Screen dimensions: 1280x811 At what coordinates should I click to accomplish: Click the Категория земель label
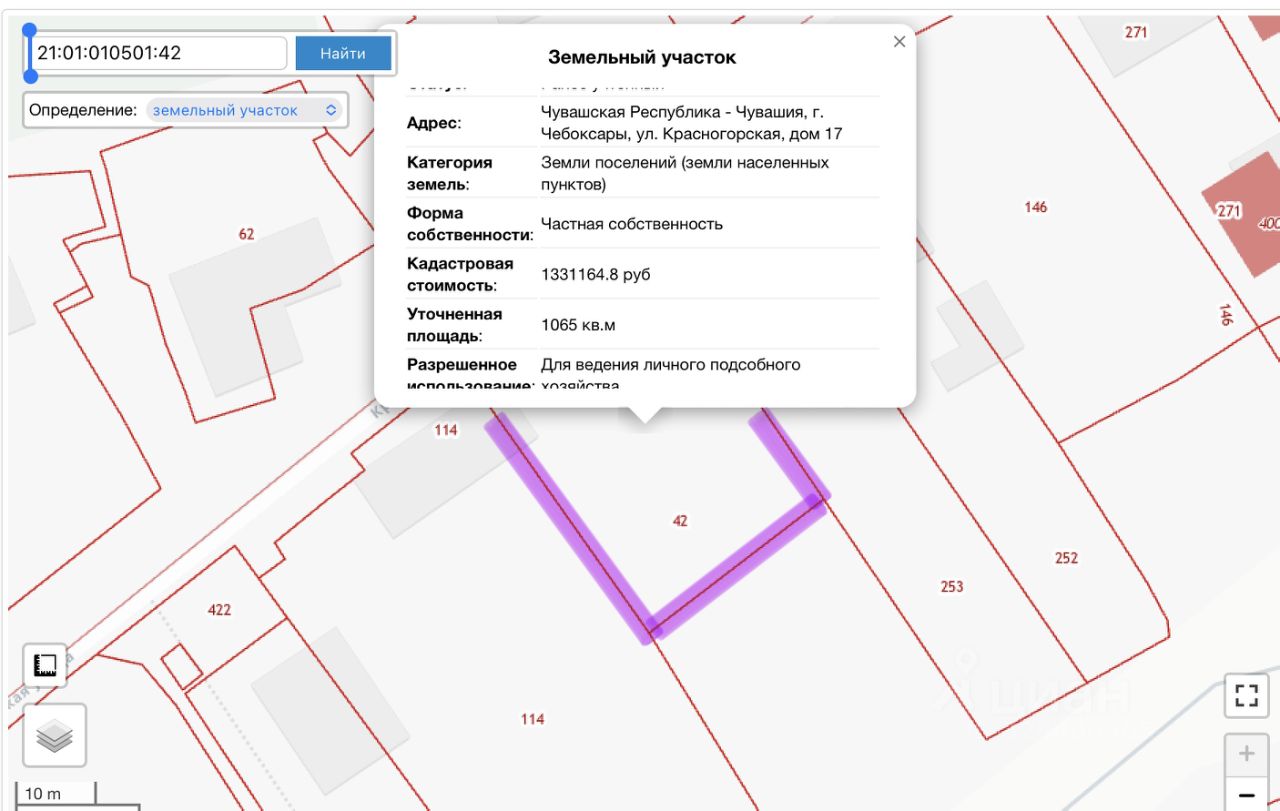pos(450,173)
